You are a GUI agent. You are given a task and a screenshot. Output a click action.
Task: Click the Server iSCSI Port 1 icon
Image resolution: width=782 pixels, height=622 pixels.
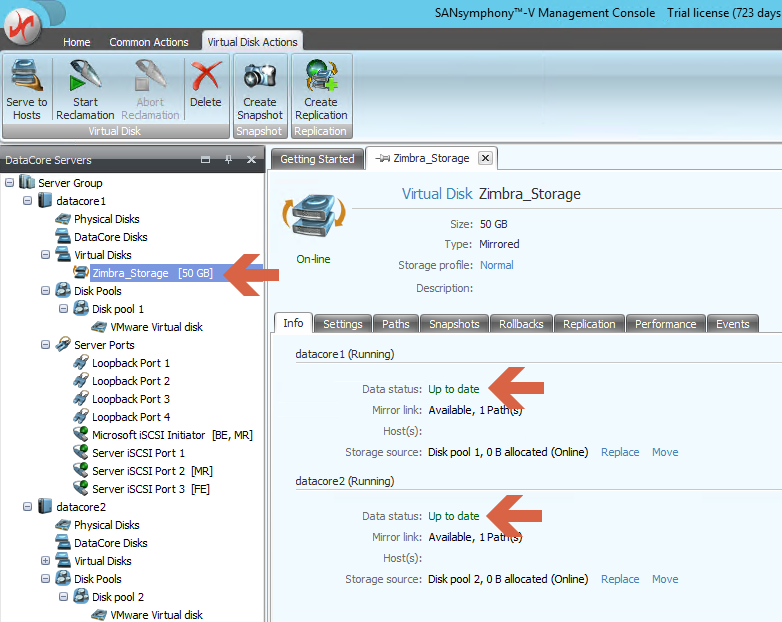pyautogui.click(x=81, y=452)
